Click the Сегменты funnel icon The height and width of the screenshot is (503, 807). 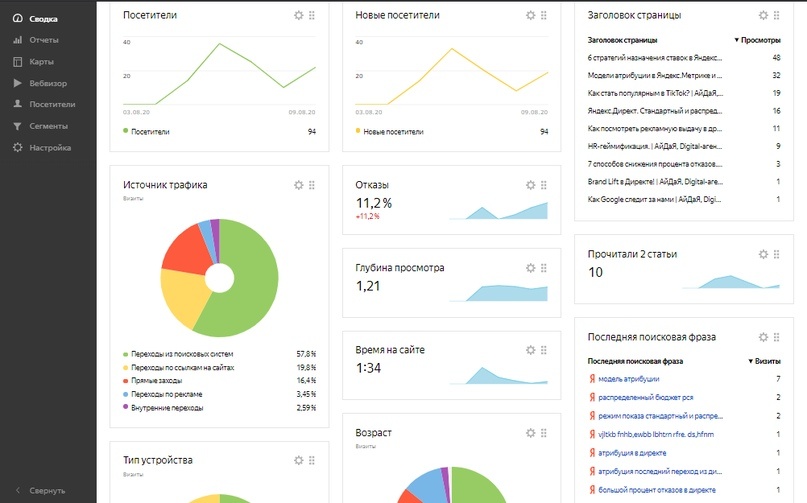tap(17, 126)
